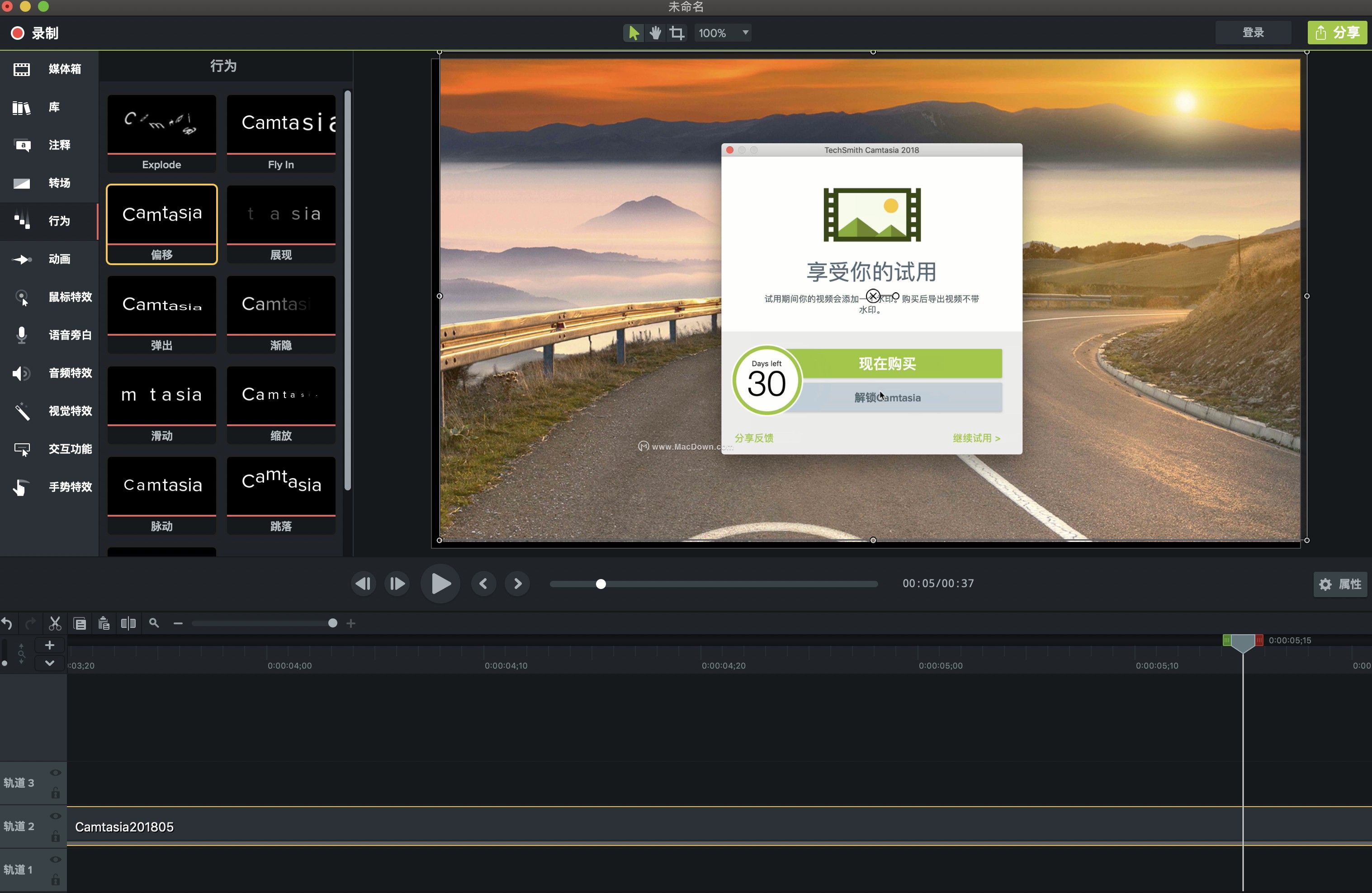Click the timeline zoom out minus

tap(178, 623)
